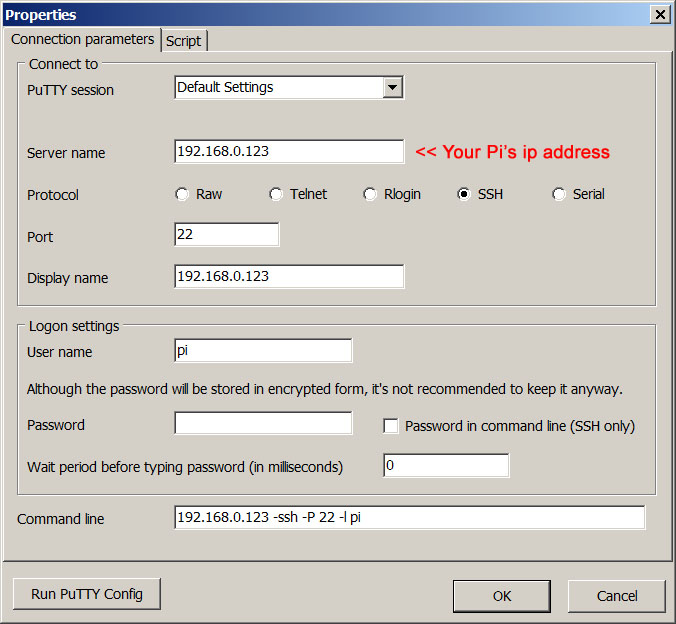Click the 'PuTTY session' label
Screen dimensions: 676x624
click(x=70, y=90)
